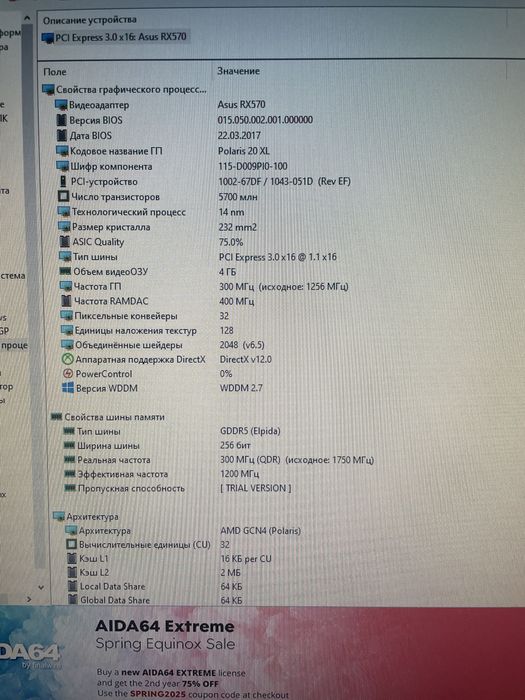Select the ASIC Quality value 75.0%

[231, 242]
